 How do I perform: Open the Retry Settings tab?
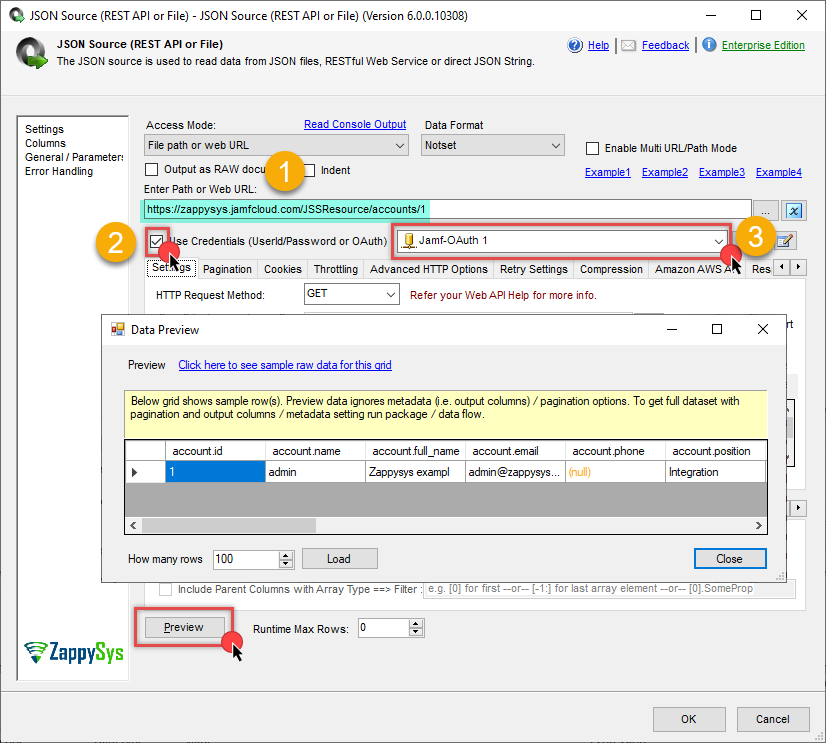533,269
